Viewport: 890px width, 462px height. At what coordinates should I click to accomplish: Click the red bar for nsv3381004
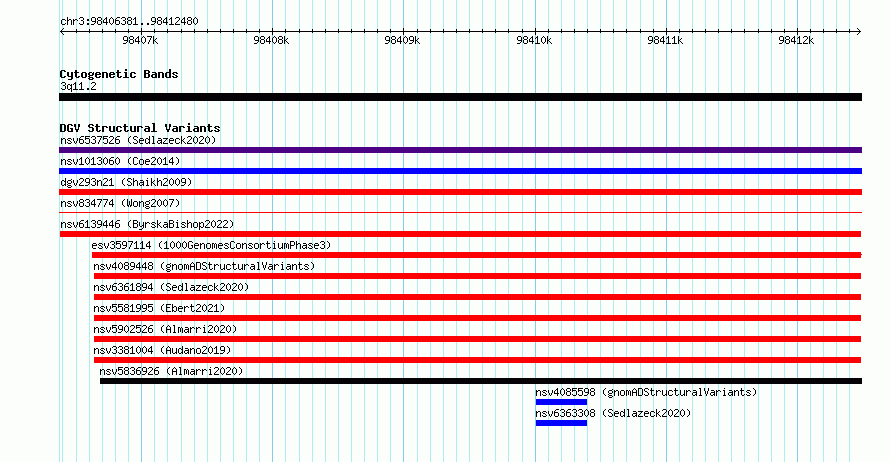[x=477, y=360]
